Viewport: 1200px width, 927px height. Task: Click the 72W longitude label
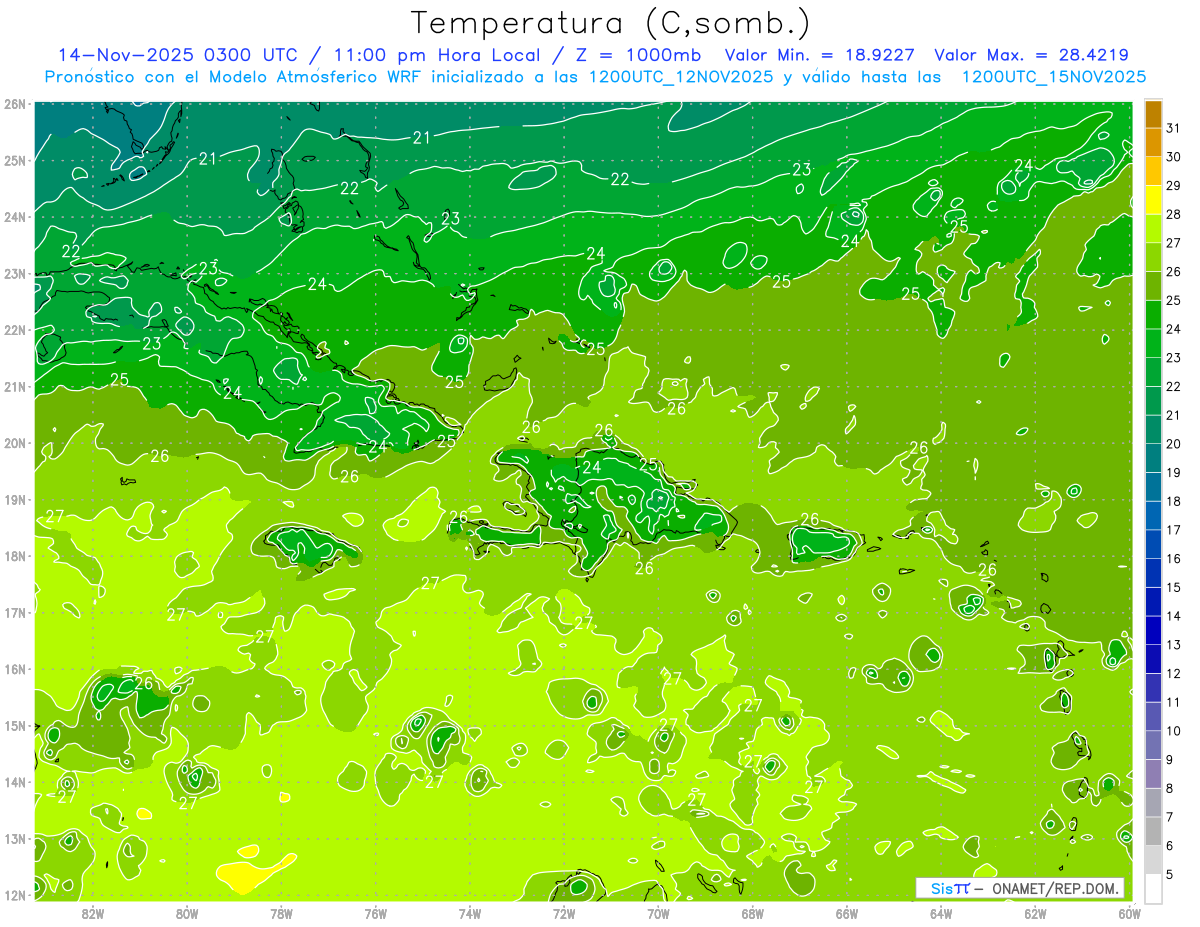coord(564,913)
